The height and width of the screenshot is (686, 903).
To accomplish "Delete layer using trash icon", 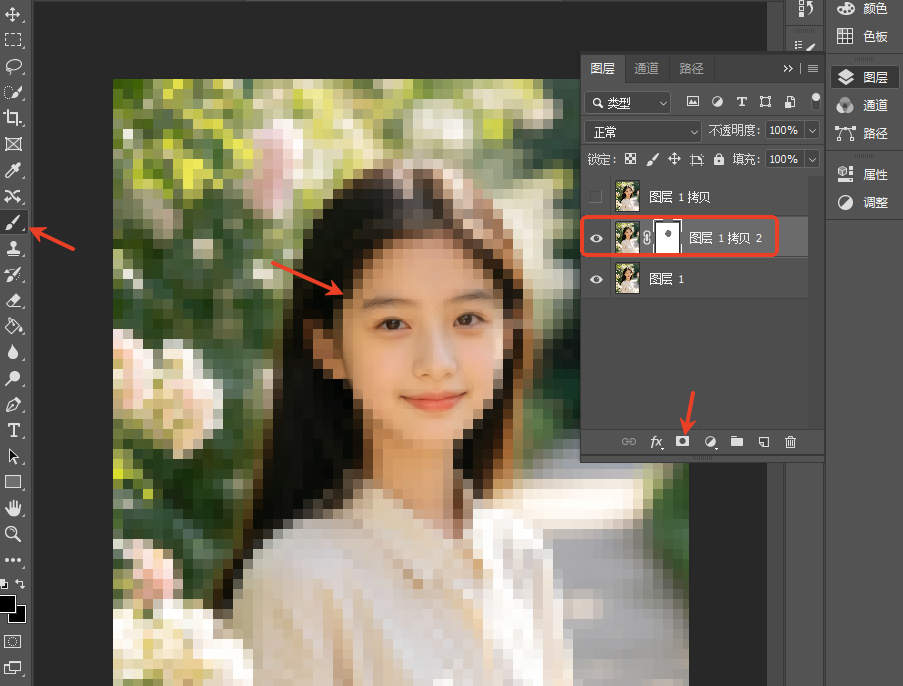I will click(x=790, y=442).
